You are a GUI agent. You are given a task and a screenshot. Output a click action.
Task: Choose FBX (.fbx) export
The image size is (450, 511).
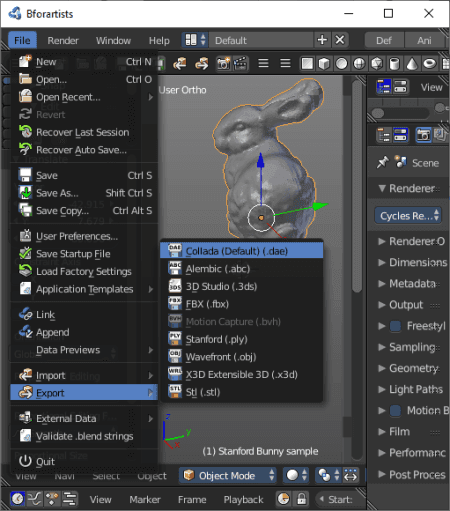point(242,304)
